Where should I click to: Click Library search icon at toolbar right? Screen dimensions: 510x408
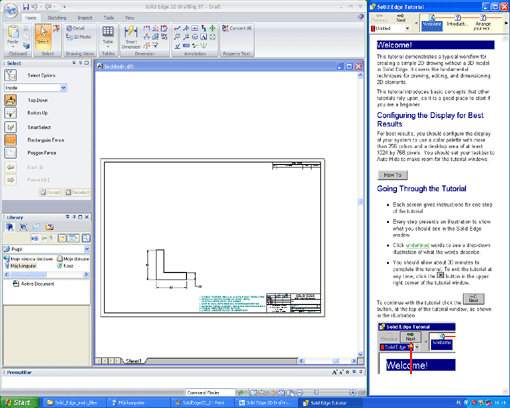(86, 238)
